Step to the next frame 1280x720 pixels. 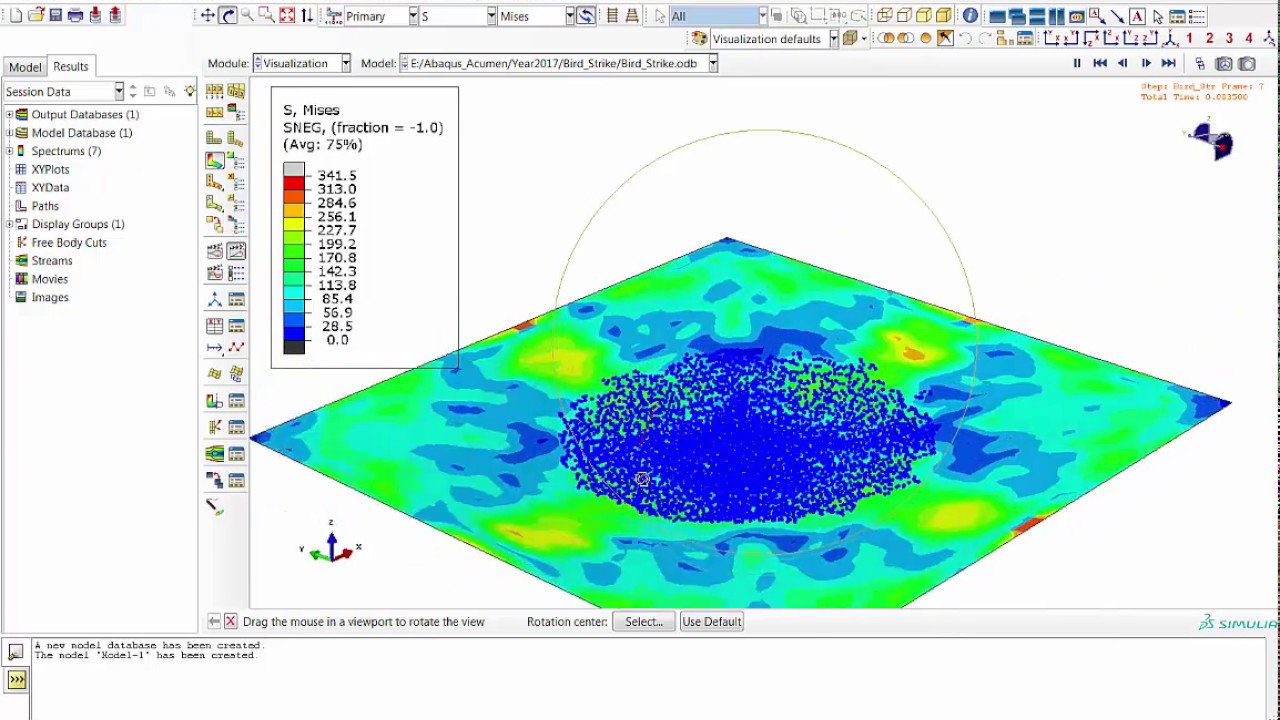click(1146, 63)
